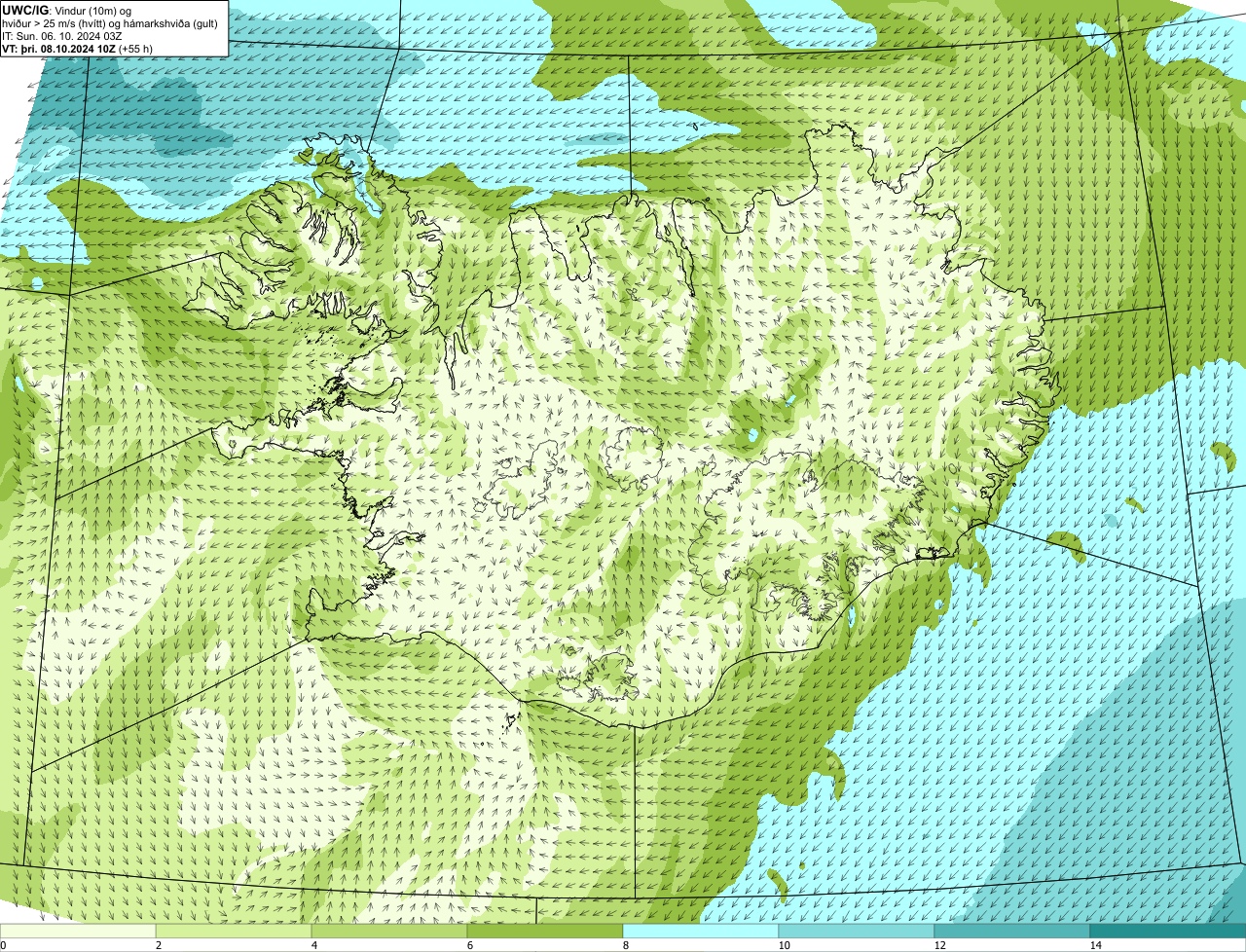
Task: Click the line "hviður > 25 m/s (hvítt) og hámarkshviða (gult)"
Action: pos(110,23)
